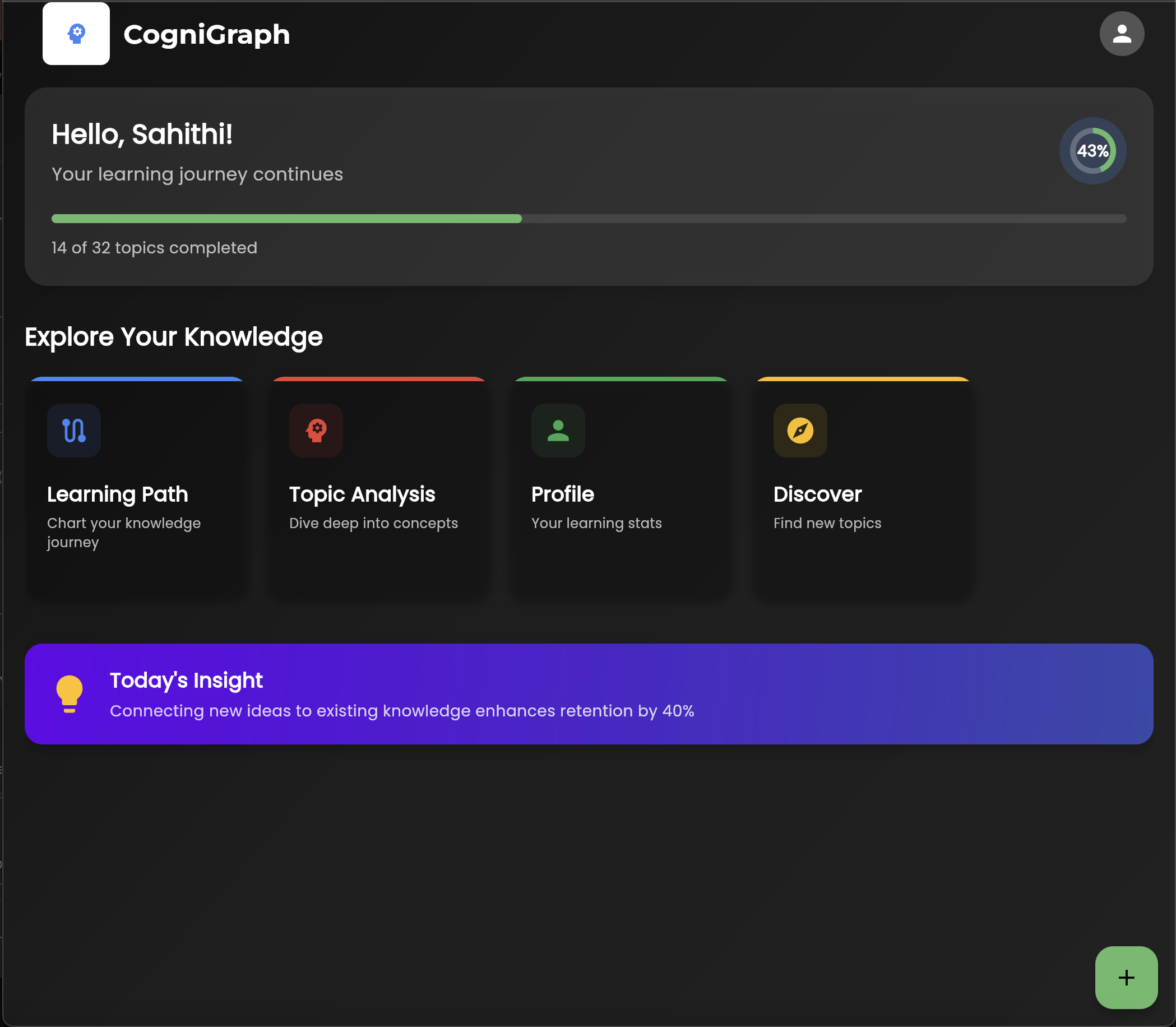
Task: Click the Today's Insight banner heading
Action: [x=186, y=680]
